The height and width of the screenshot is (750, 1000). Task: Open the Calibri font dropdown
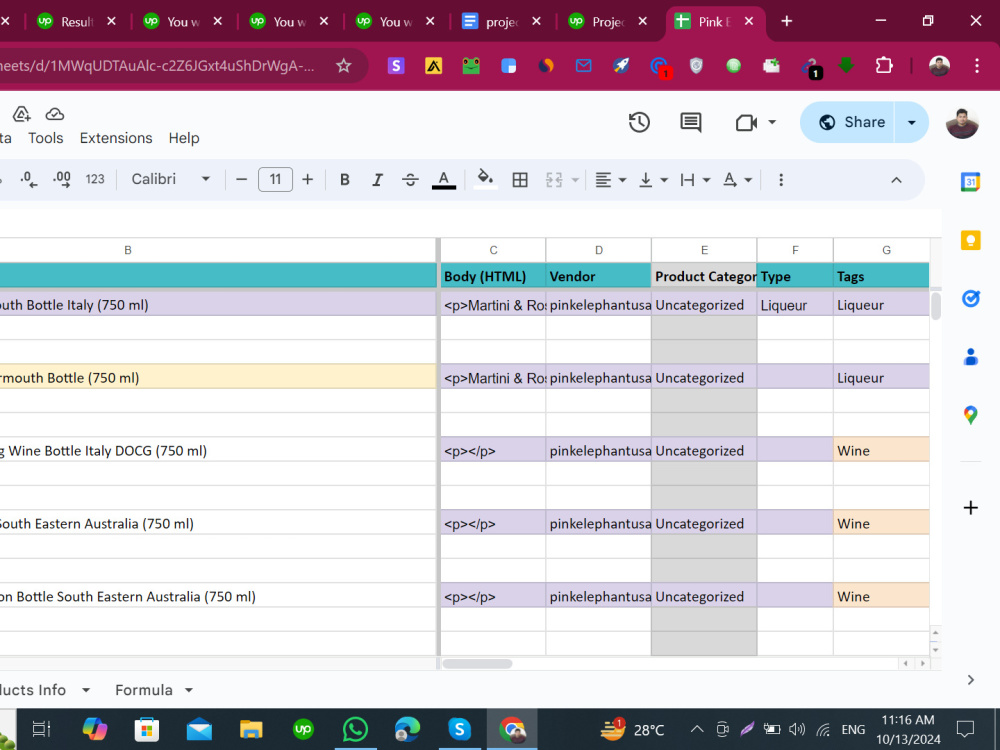coord(170,180)
